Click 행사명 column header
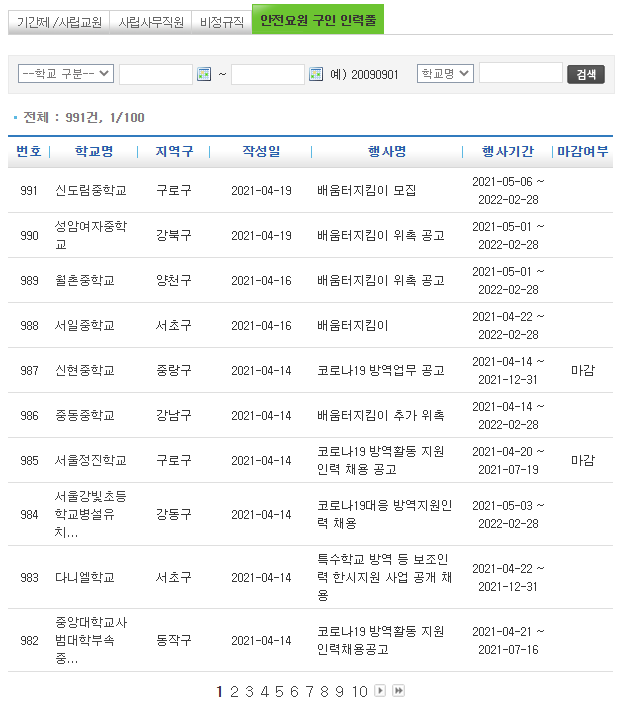This screenshot has height=705, width=642. pos(387,152)
